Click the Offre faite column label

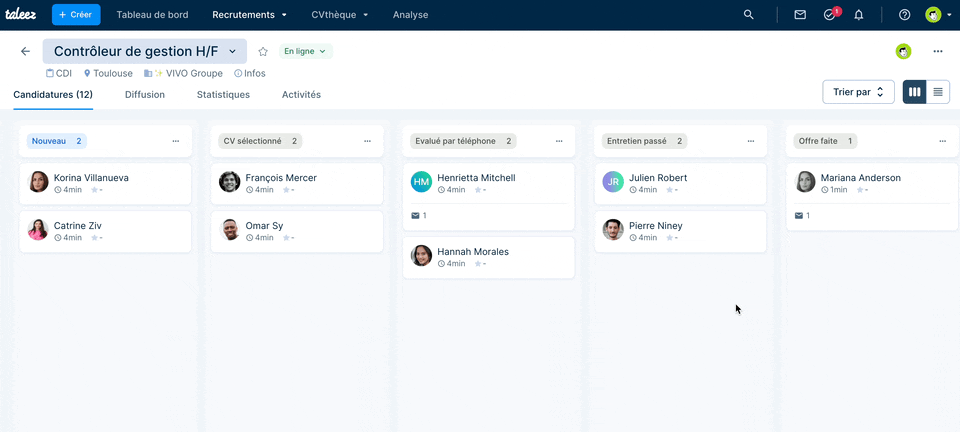point(825,141)
